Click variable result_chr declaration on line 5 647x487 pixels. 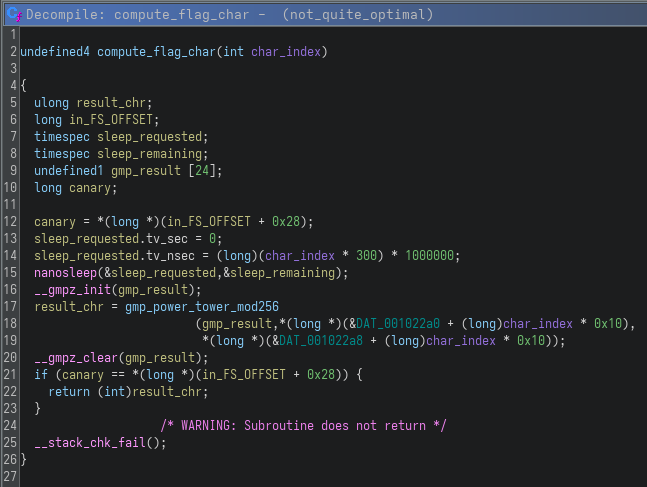[x=111, y=103]
